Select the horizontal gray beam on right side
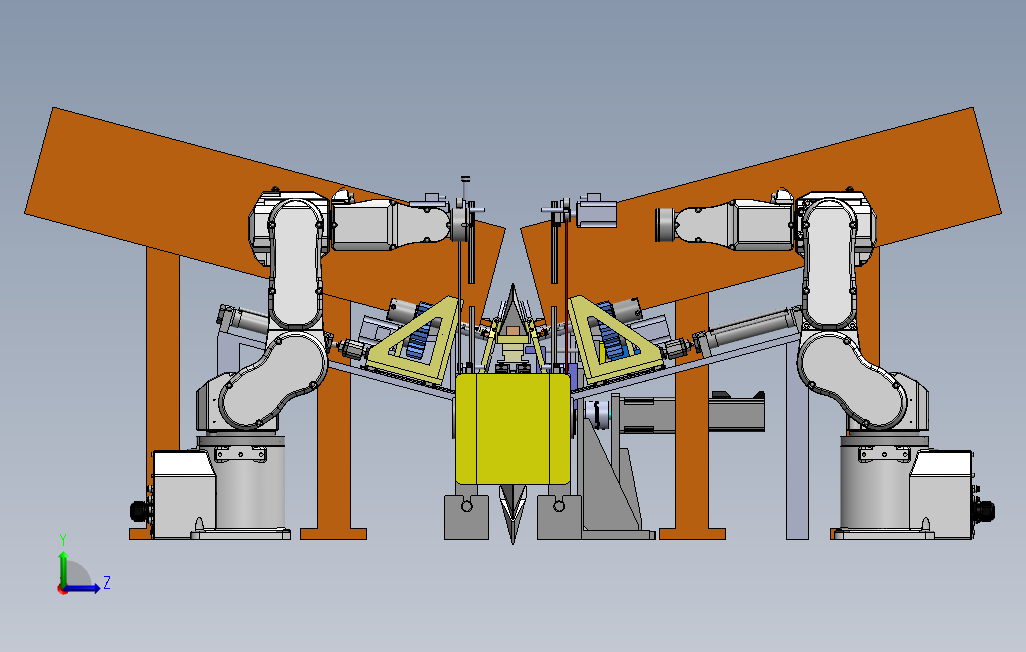Viewport: 1026px width, 652px height. click(x=692, y=414)
